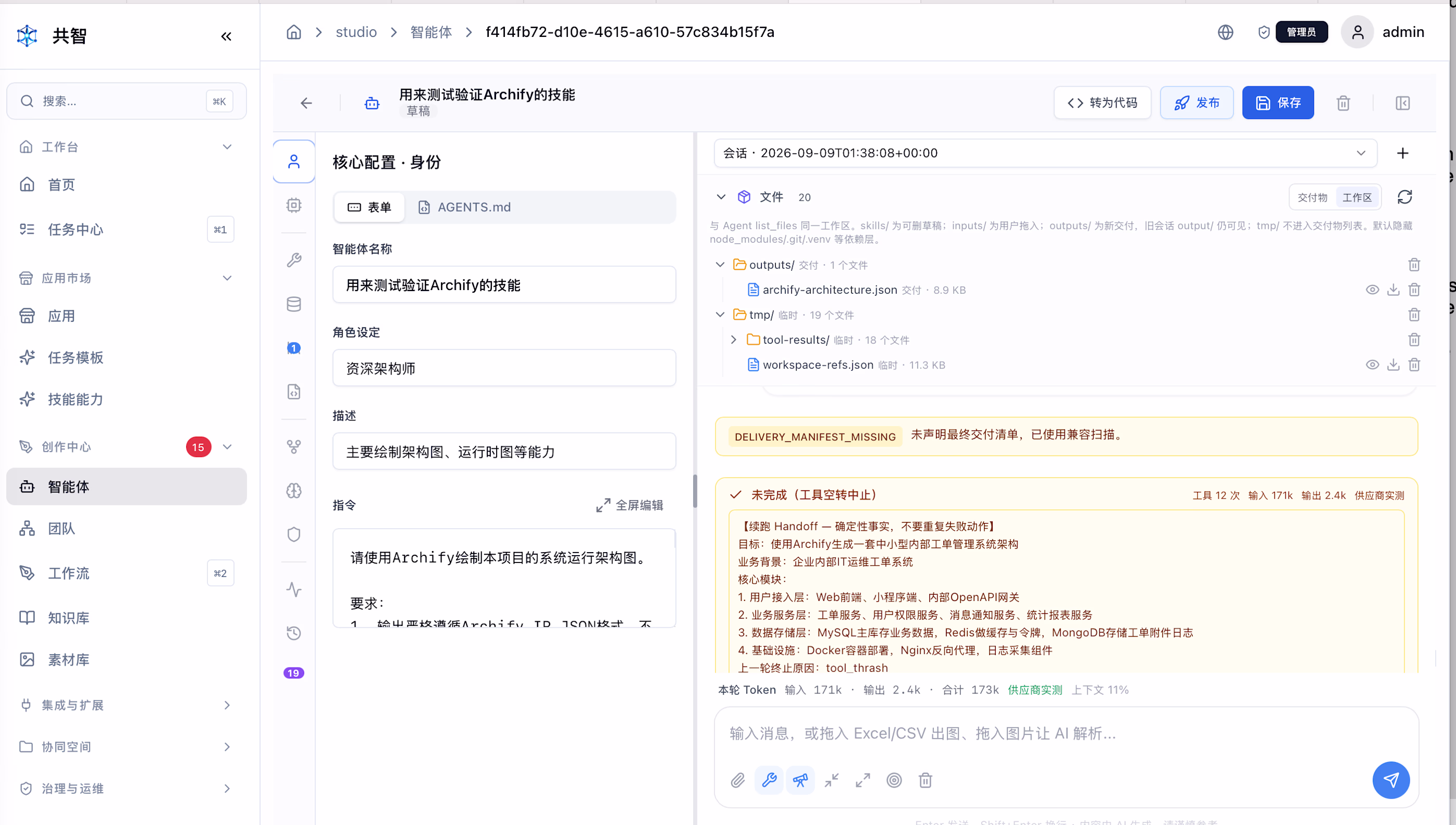Viewport: 1456px width, 825px height.
Task: Open the database icon in config sidebar
Action: point(294,304)
